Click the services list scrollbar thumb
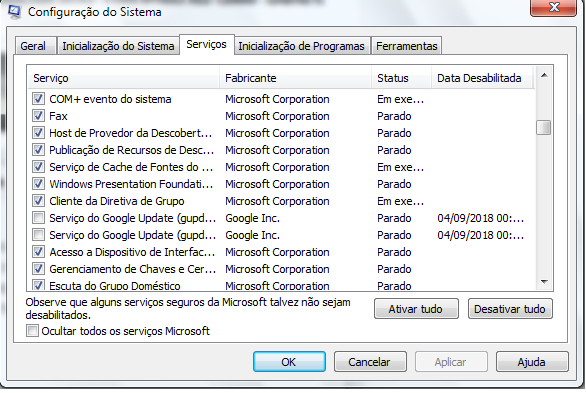 (x=544, y=127)
